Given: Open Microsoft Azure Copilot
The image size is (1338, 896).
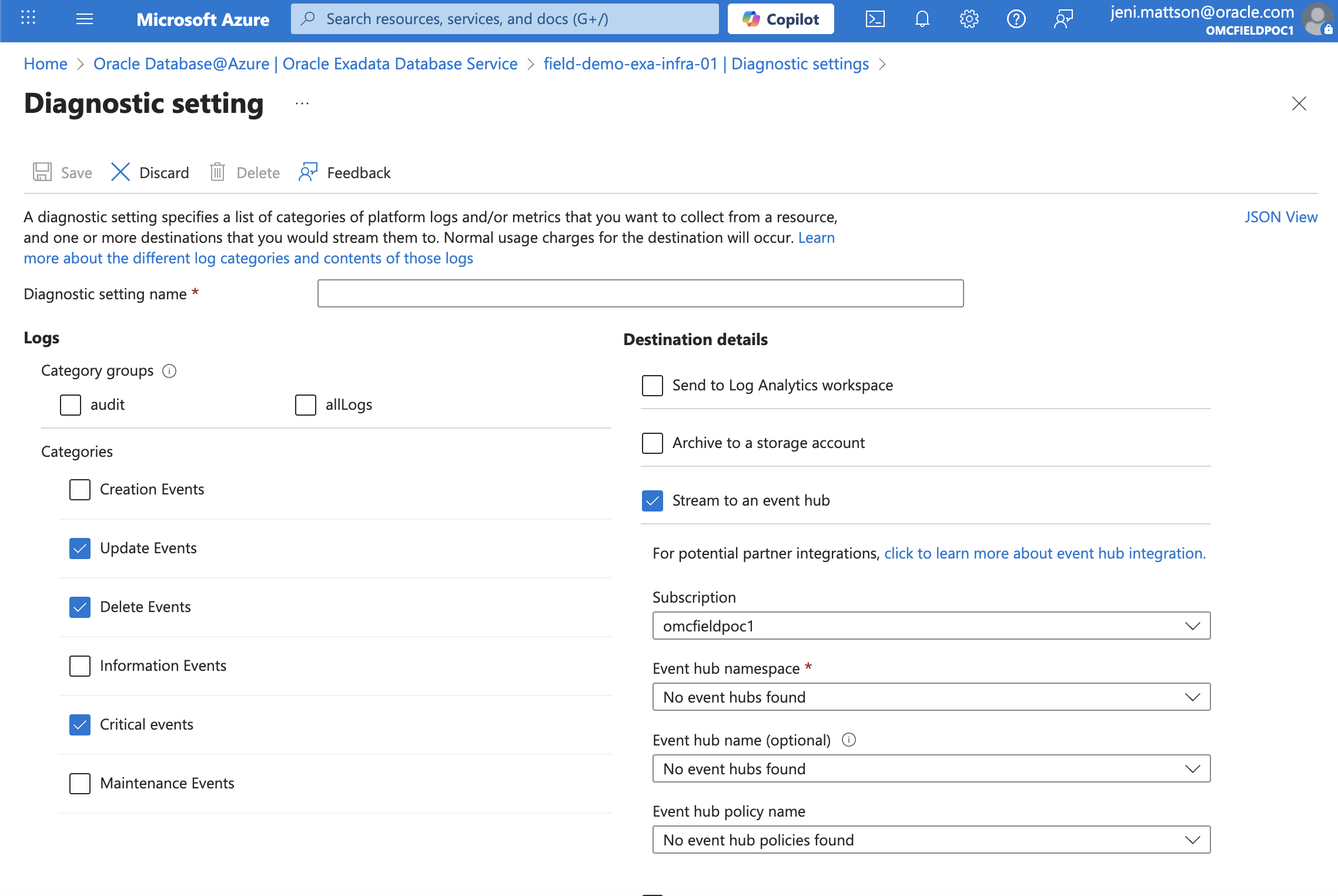Looking at the screenshot, I should [780, 18].
